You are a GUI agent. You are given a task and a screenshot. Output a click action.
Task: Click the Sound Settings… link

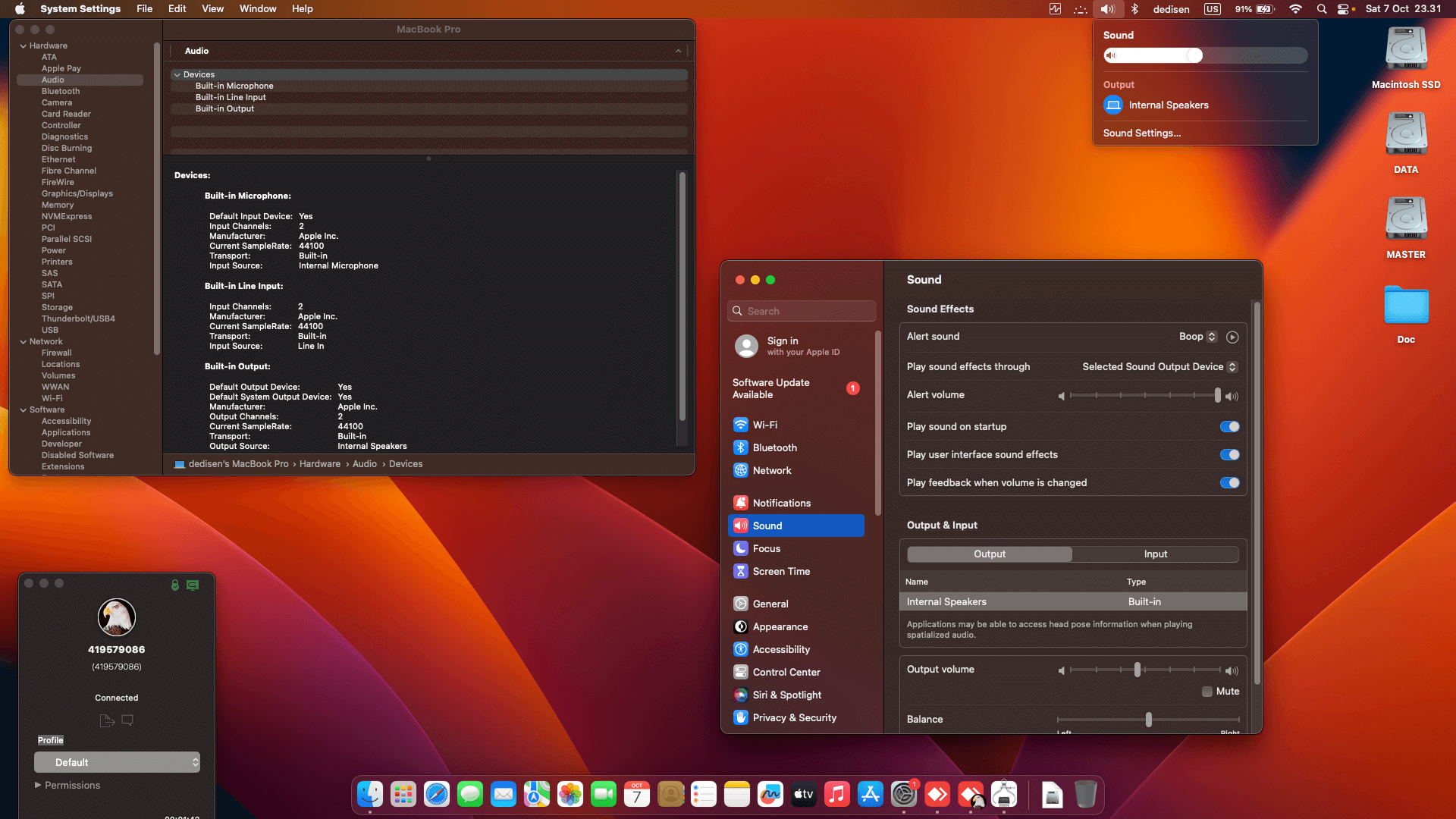[x=1141, y=133]
